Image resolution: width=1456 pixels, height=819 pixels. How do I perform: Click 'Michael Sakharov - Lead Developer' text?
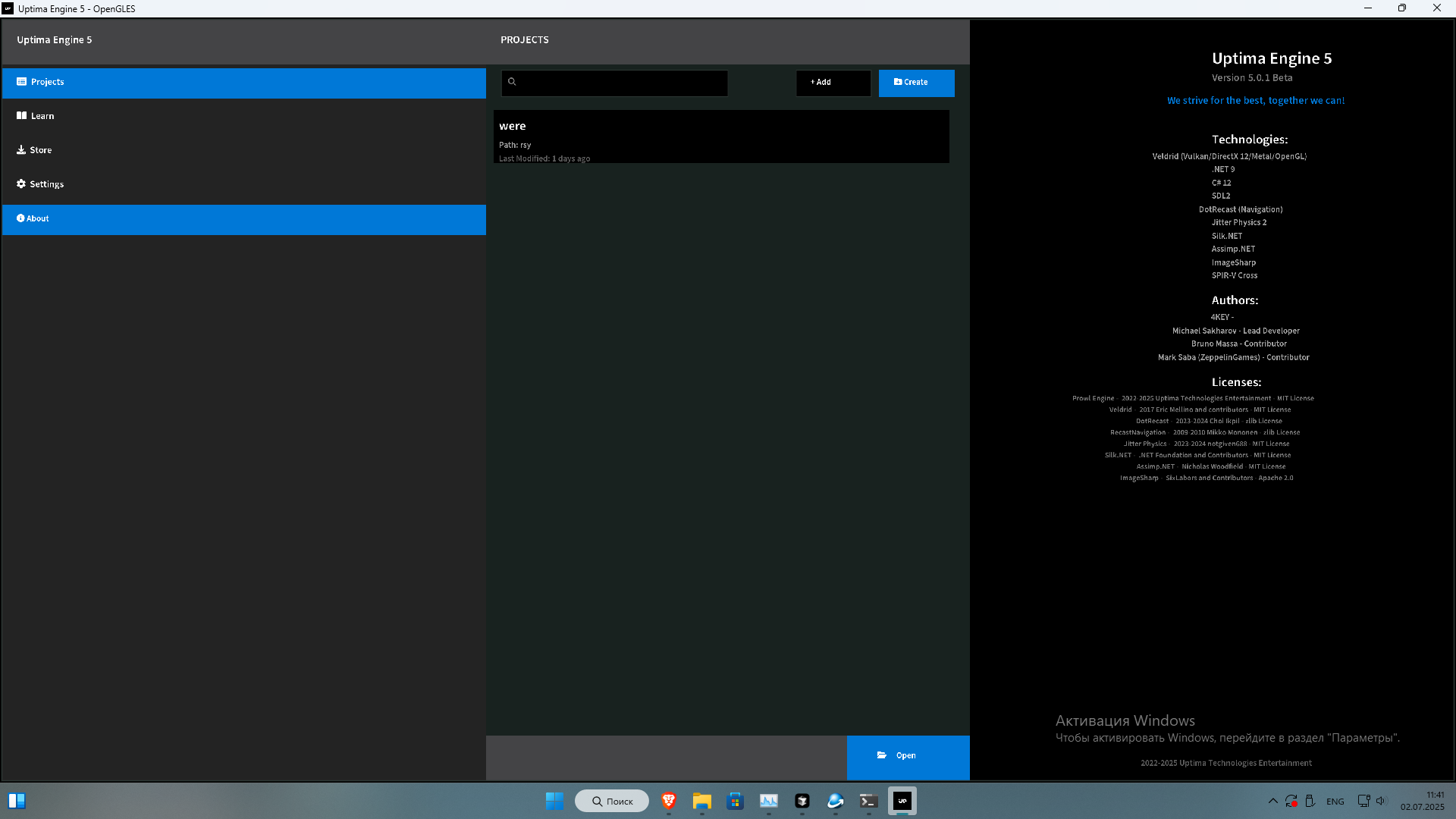[1236, 331]
